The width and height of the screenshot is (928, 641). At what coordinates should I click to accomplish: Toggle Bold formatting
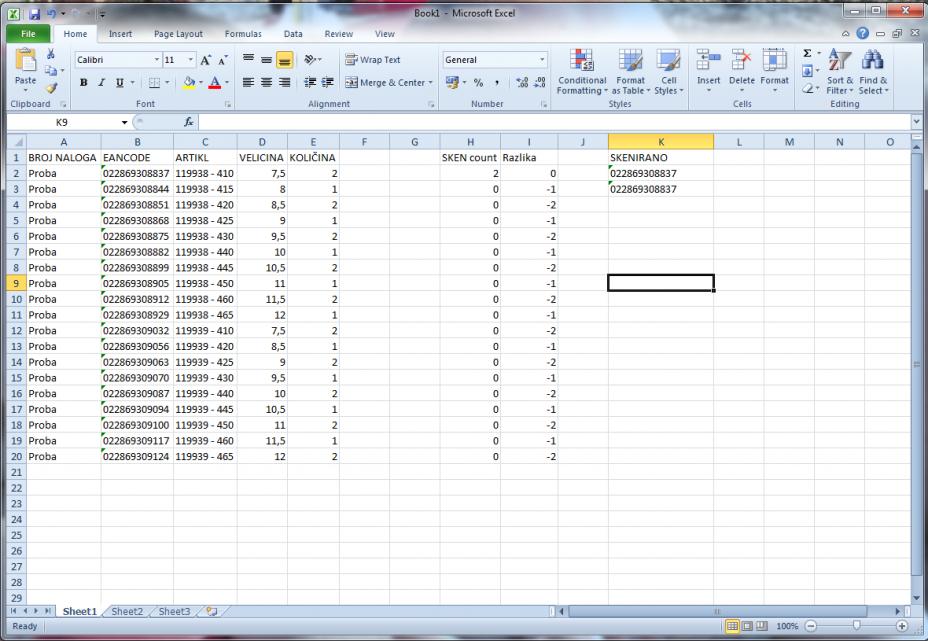(83, 82)
